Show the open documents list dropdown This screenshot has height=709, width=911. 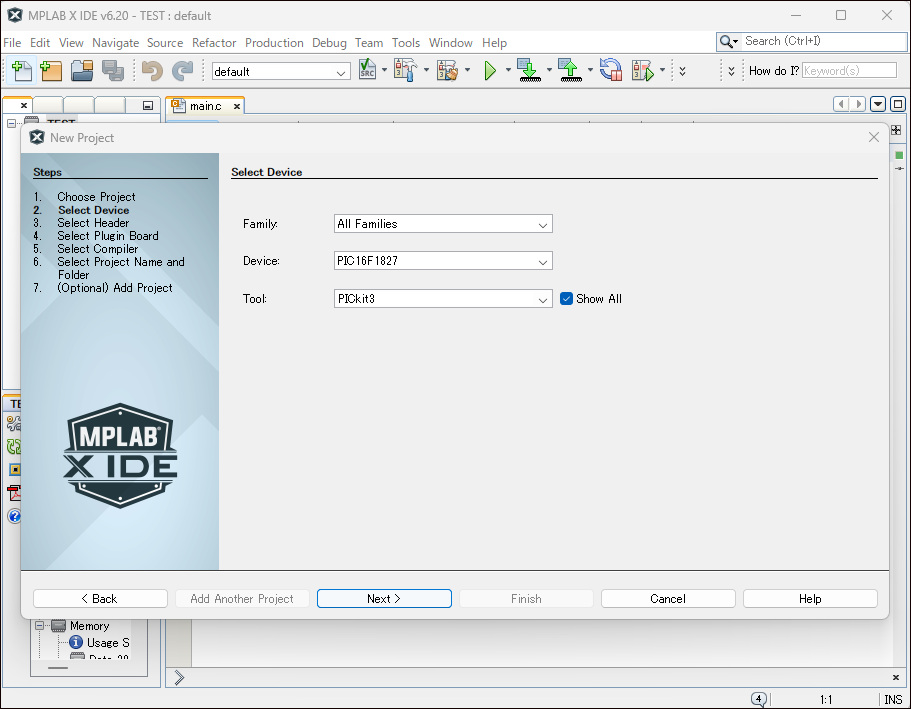878,104
